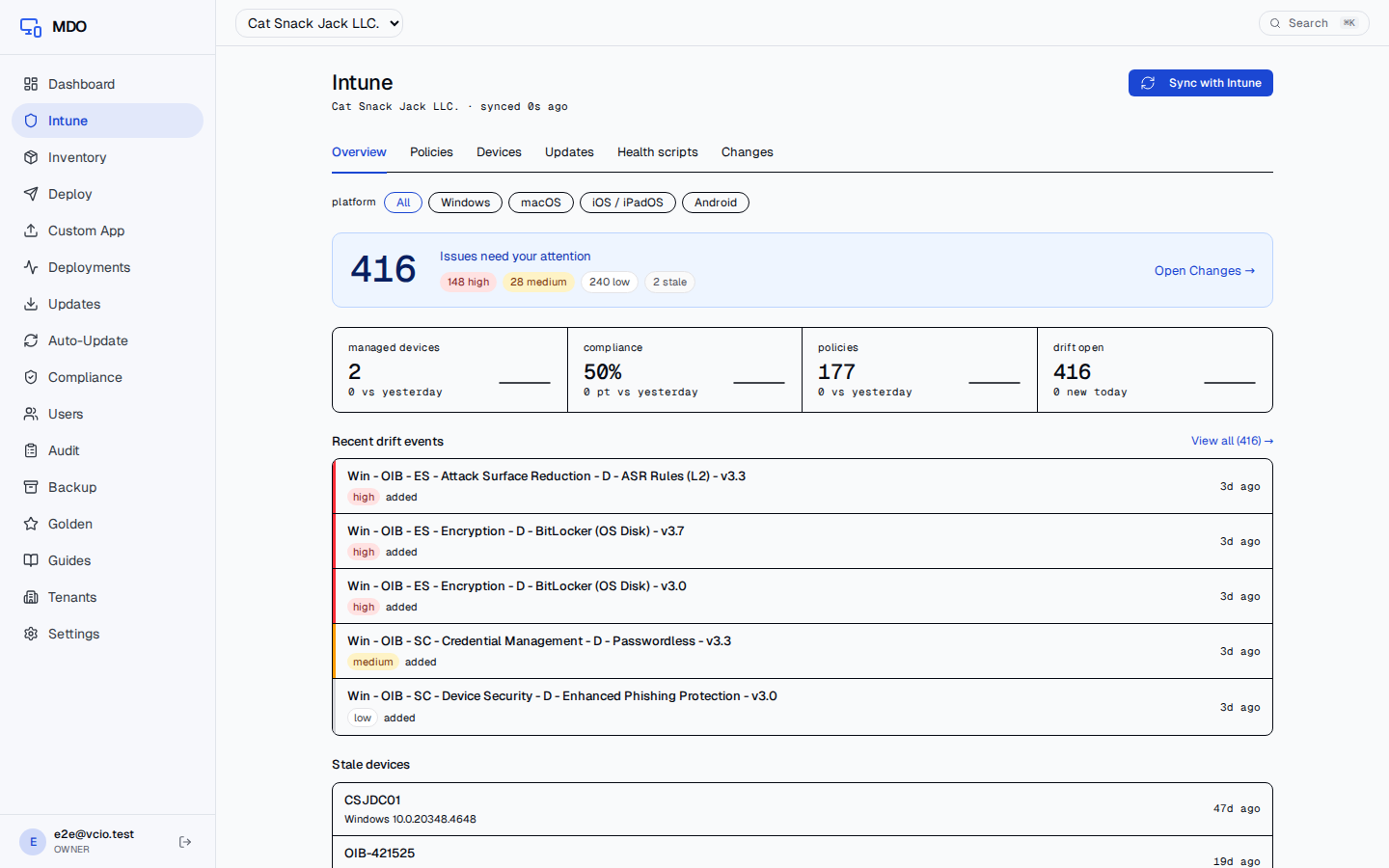Switch to the Overview tab
Screen dimensions: 1389x868
(359, 152)
